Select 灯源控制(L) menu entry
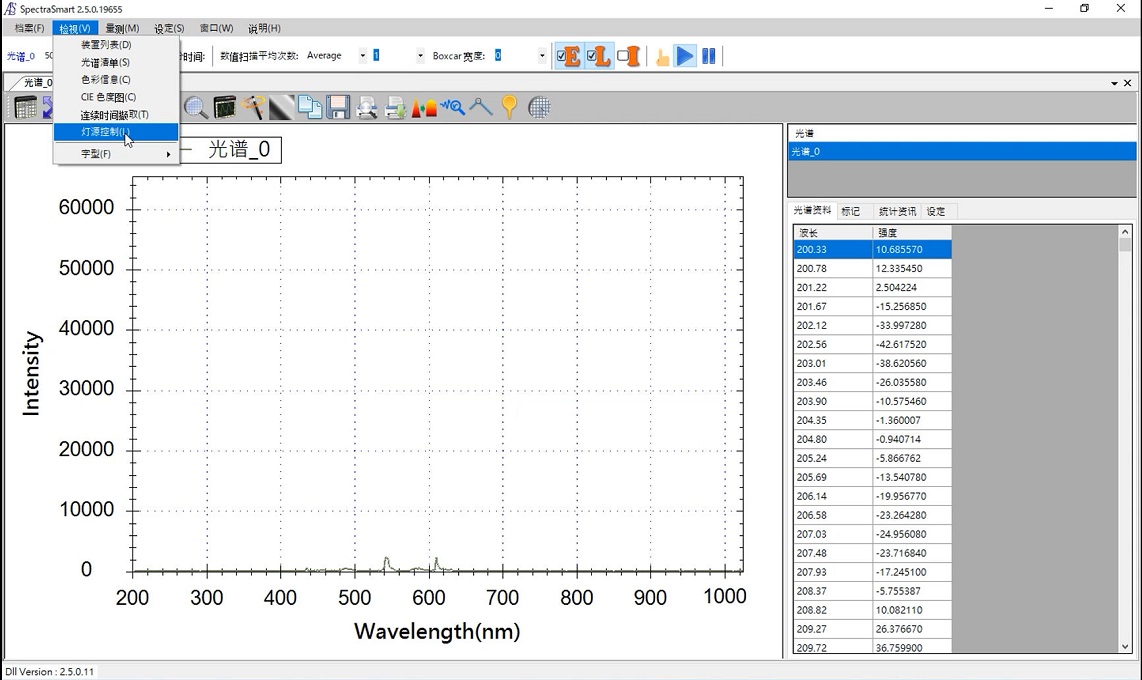The image size is (1142, 680). click(116, 132)
